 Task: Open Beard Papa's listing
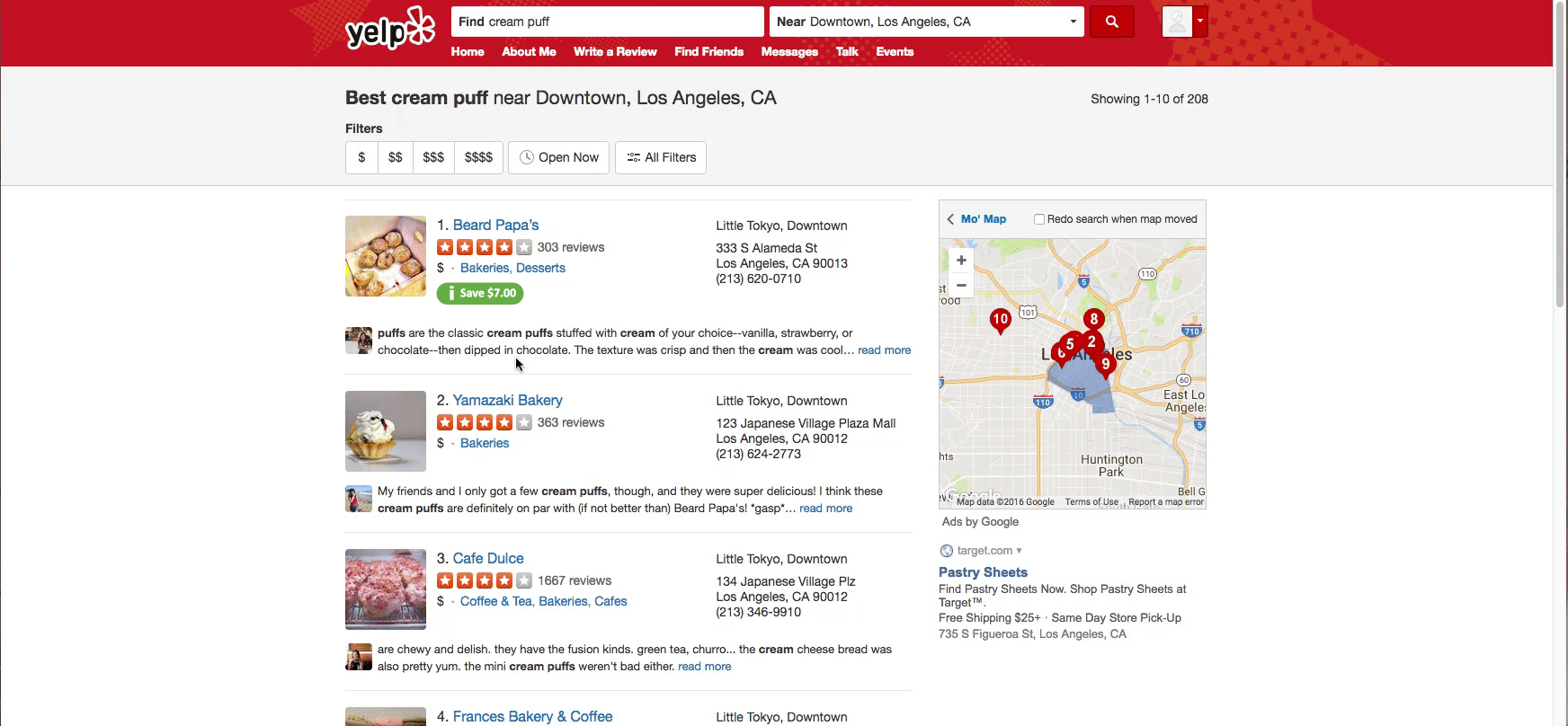(495, 226)
